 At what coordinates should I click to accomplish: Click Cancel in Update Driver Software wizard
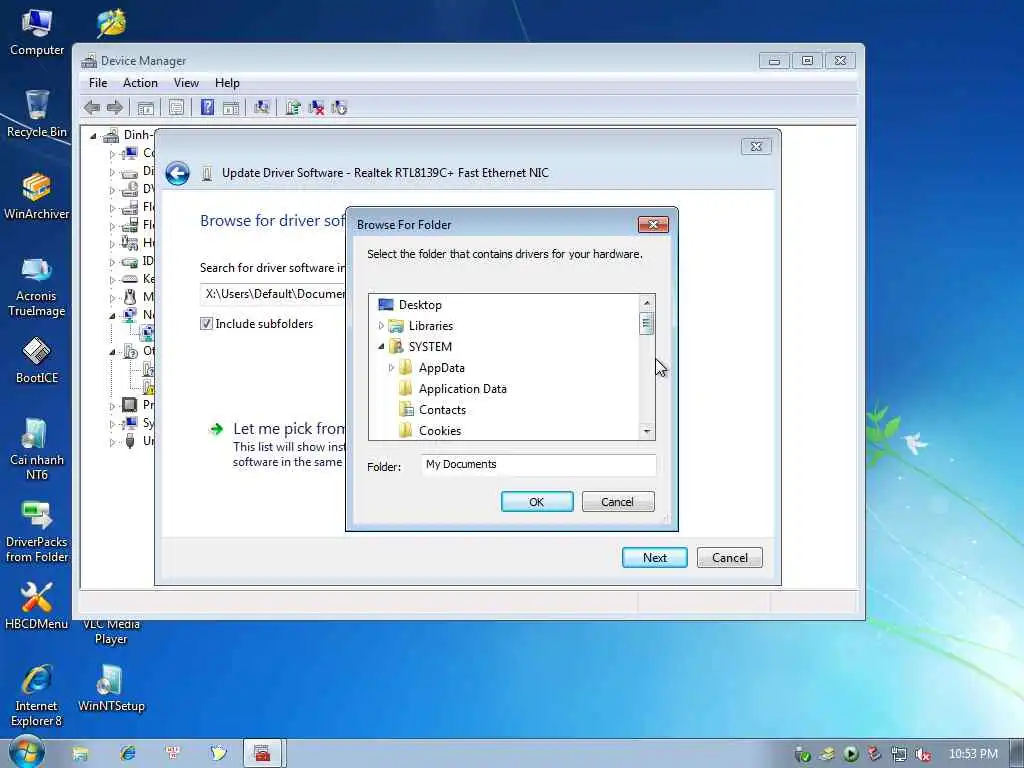click(x=729, y=558)
